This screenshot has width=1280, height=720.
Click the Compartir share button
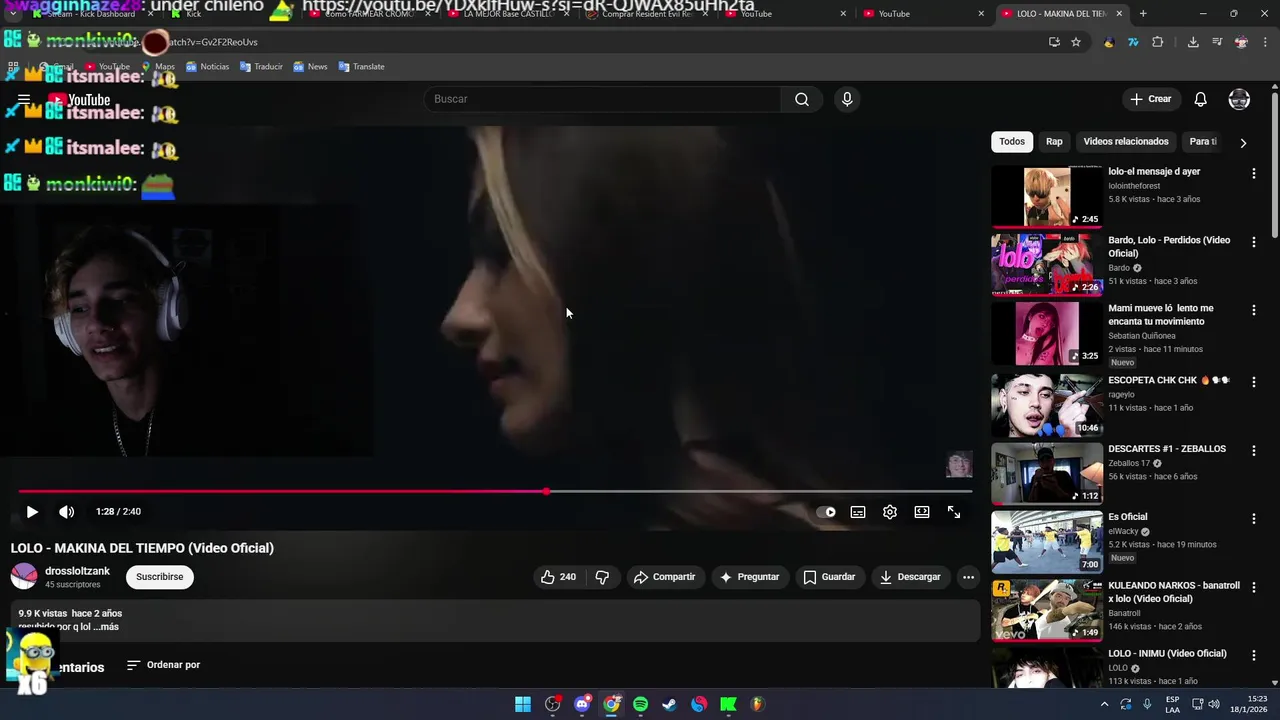(664, 577)
